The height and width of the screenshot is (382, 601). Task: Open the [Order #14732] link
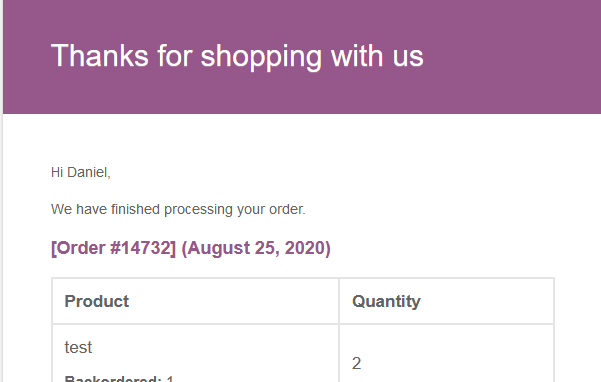[113, 248]
